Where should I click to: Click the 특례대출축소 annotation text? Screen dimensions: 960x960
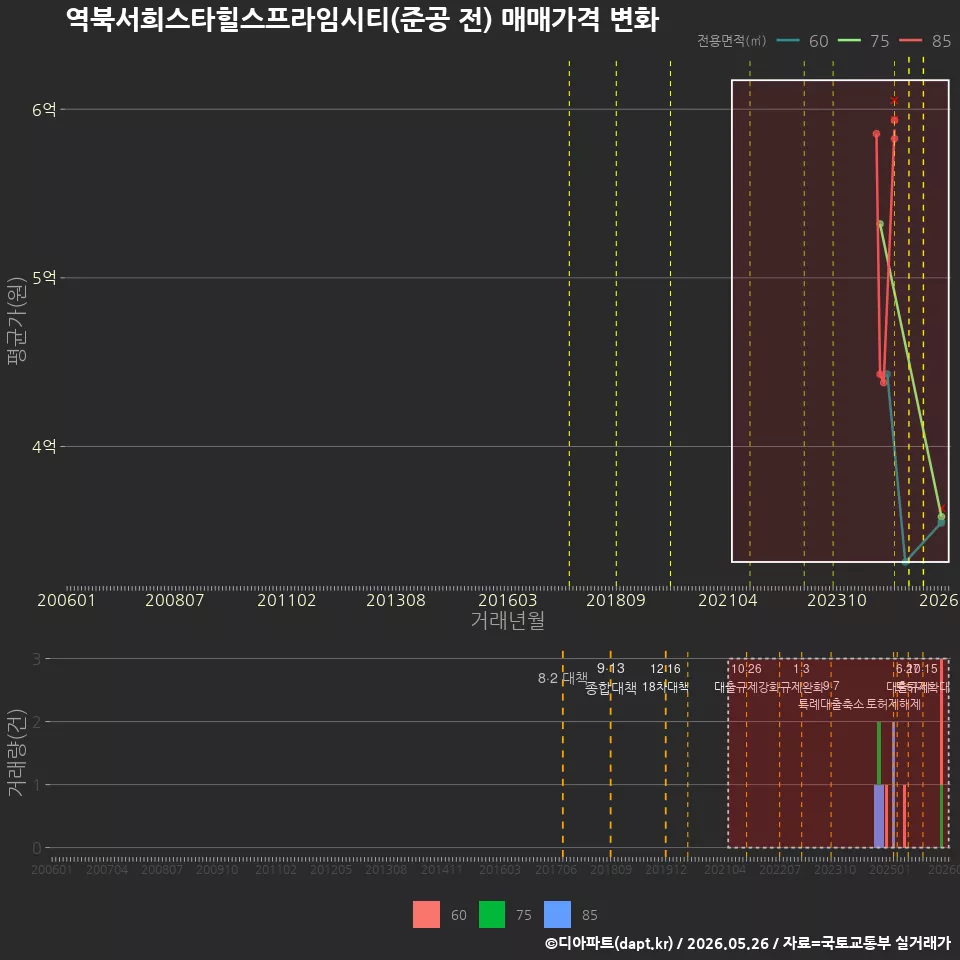pyautogui.click(x=831, y=704)
